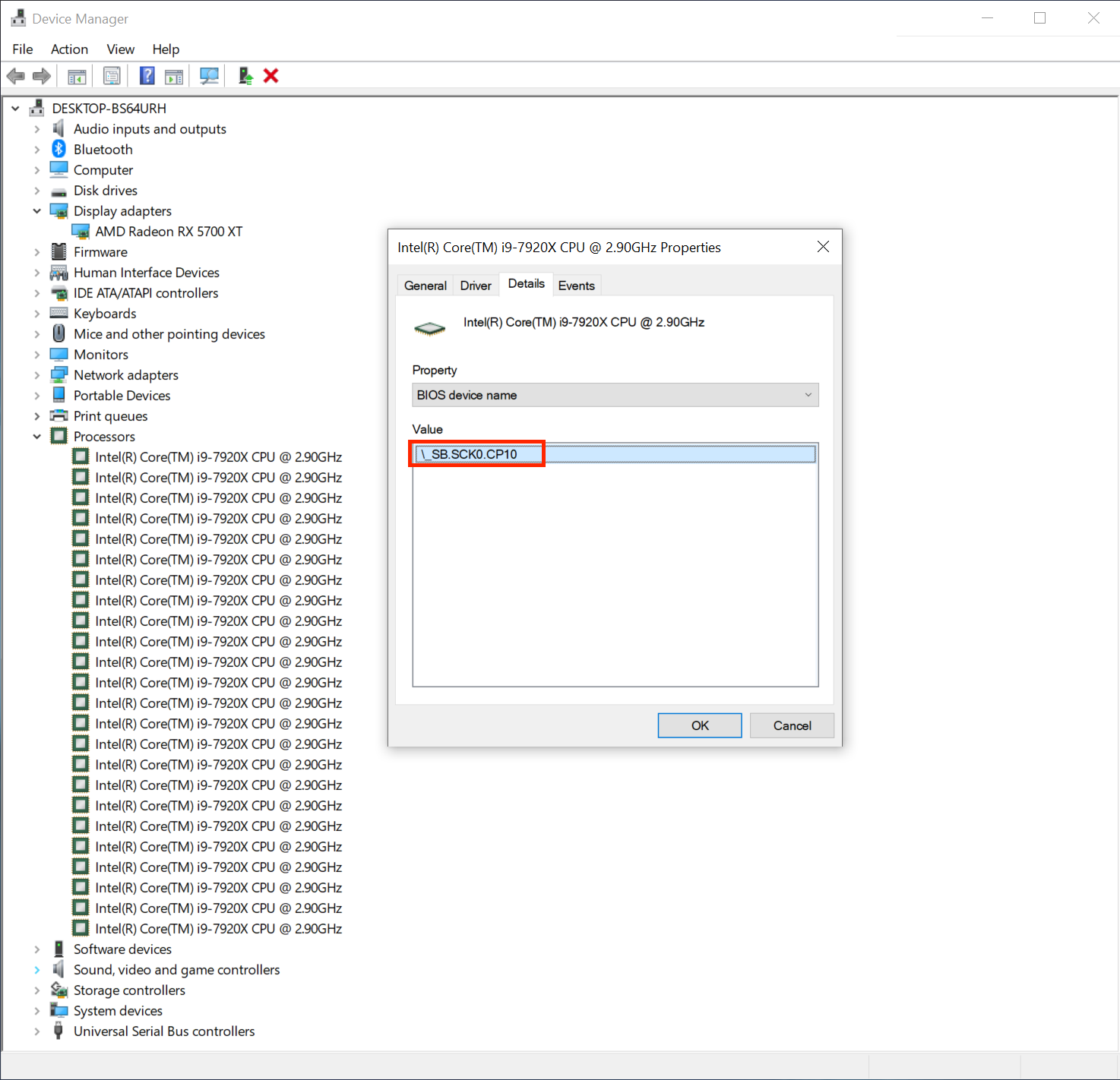Collapse the Display adapters category
The image size is (1120, 1080).
click(36, 211)
